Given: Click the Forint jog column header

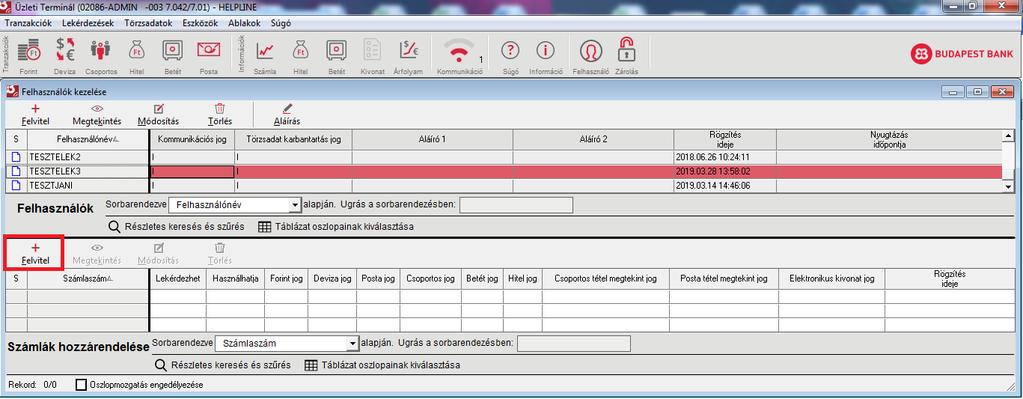Looking at the screenshot, I should (286, 279).
